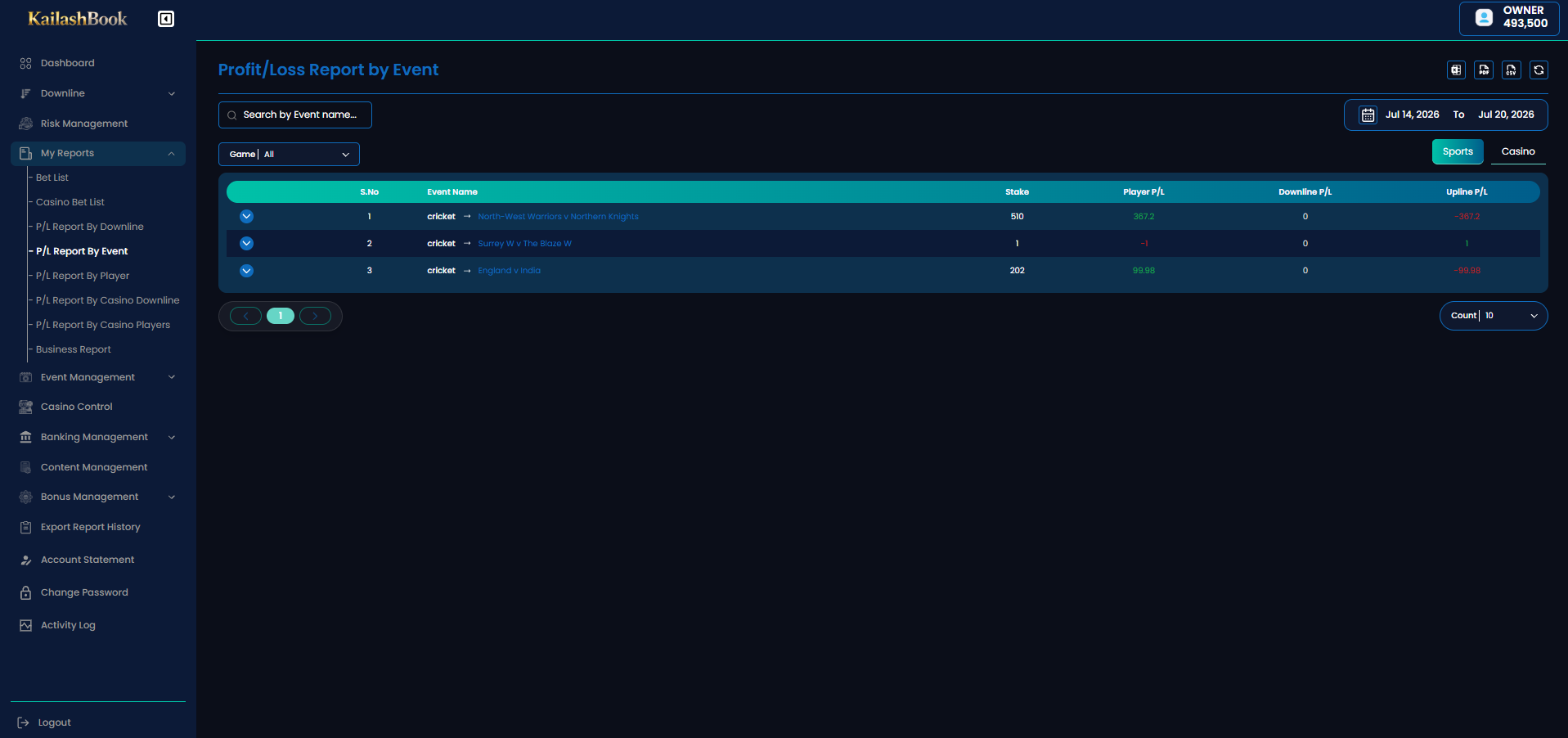Select page 1 in pagination

[x=281, y=316]
